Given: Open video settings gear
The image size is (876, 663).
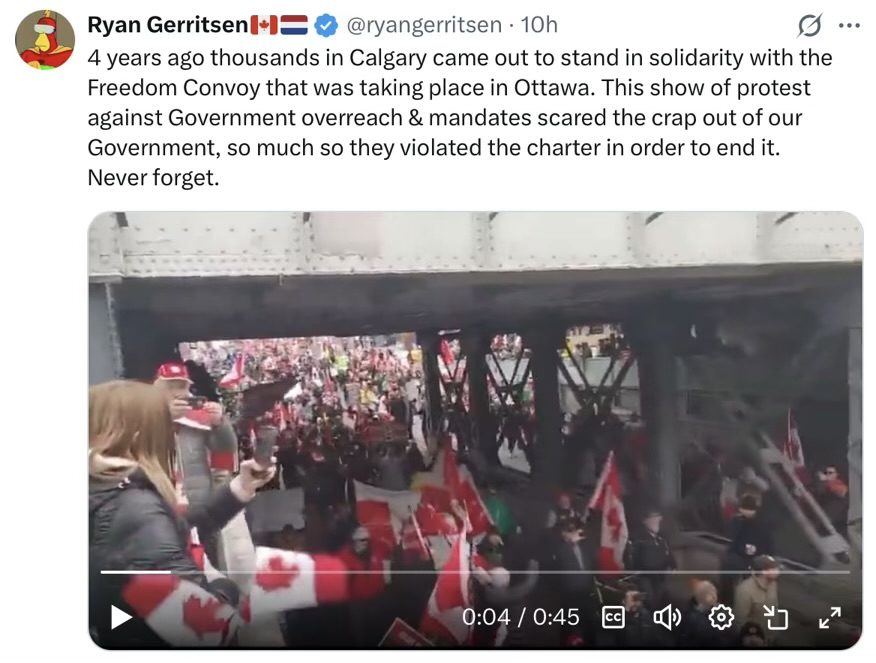Looking at the screenshot, I should coord(721,618).
